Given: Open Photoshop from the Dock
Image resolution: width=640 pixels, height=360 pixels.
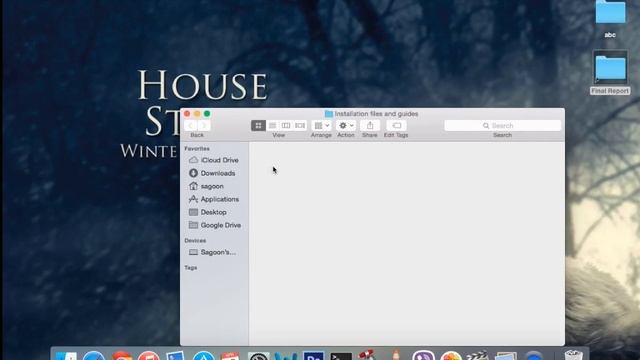Looking at the screenshot, I should point(313,355).
